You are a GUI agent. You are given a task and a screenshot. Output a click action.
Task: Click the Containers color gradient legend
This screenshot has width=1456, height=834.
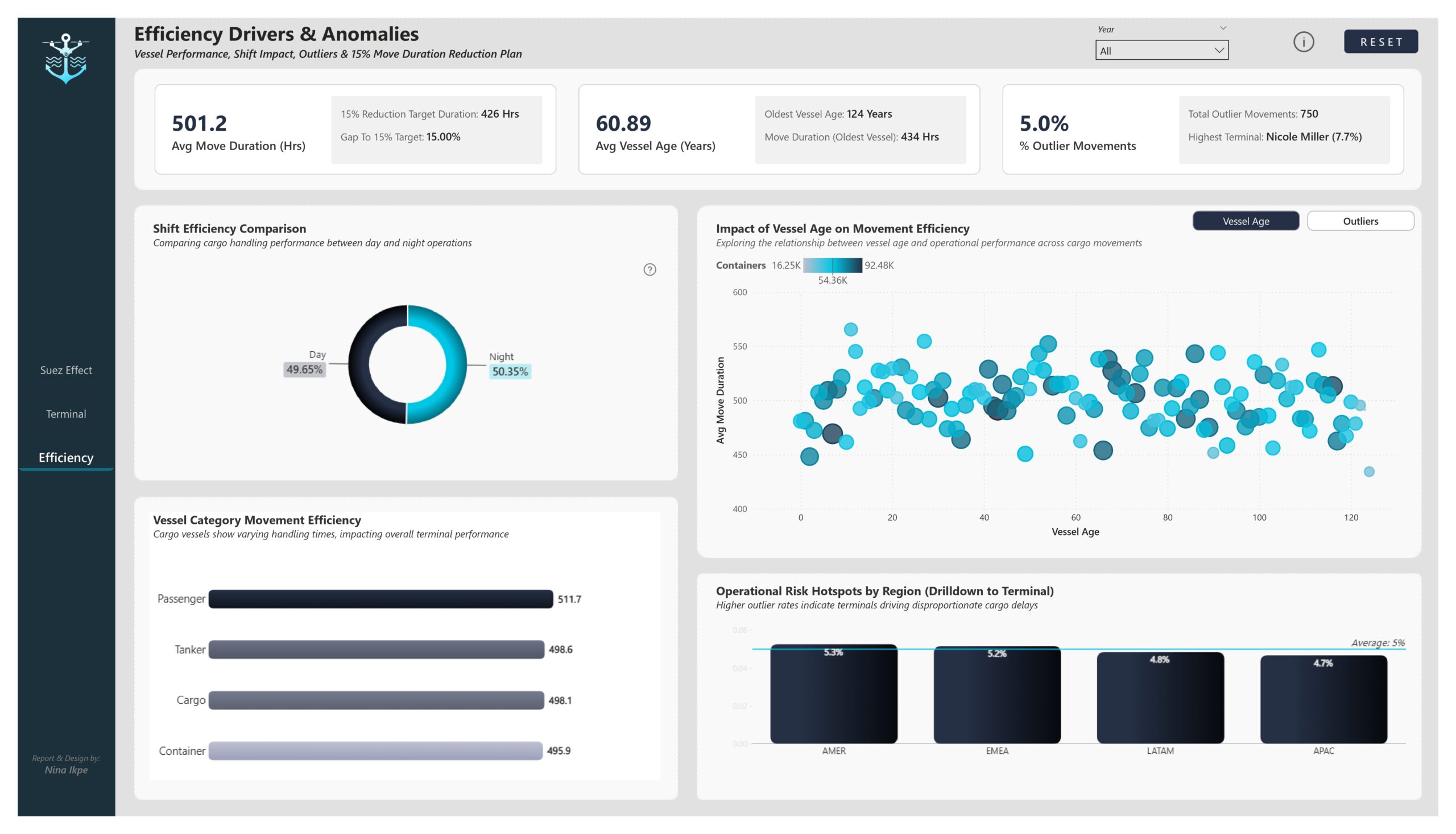pos(832,265)
